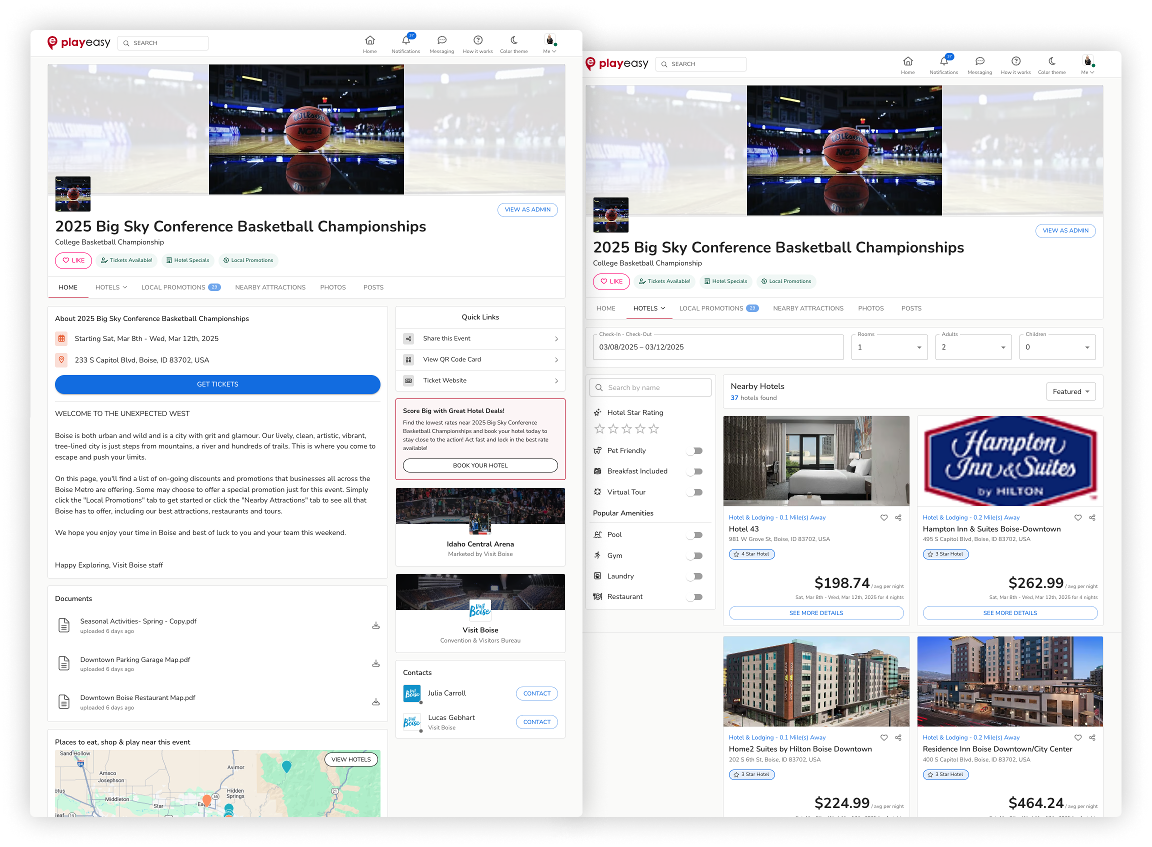Screen dimensions: 1152x847
Task: Switch to Nearby Attractions tab in left window
Action: pyautogui.click(x=270, y=287)
